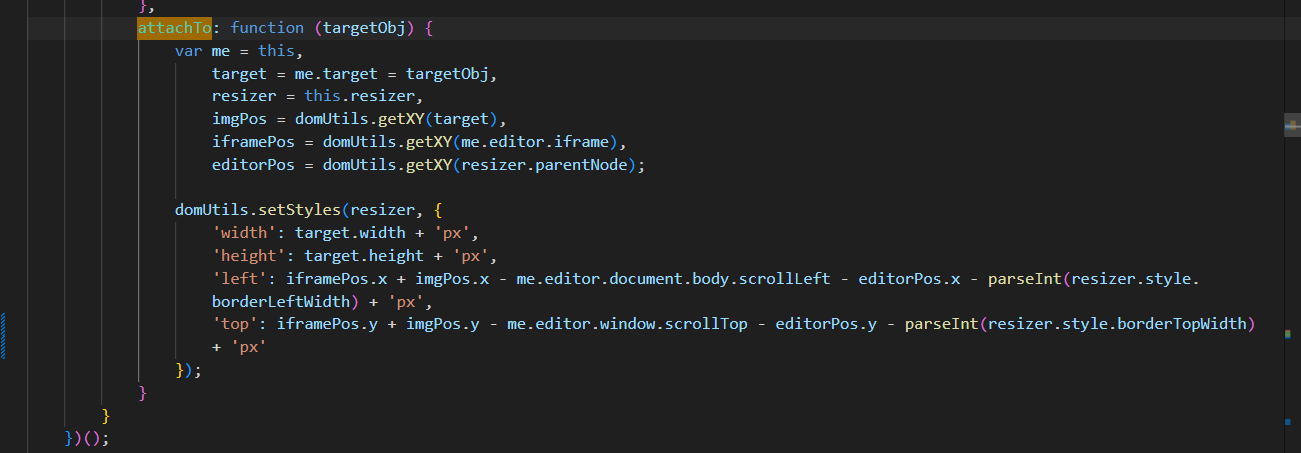Click the setStyles method call
The width and height of the screenshot is (1301, 453).
coord(300,212)
